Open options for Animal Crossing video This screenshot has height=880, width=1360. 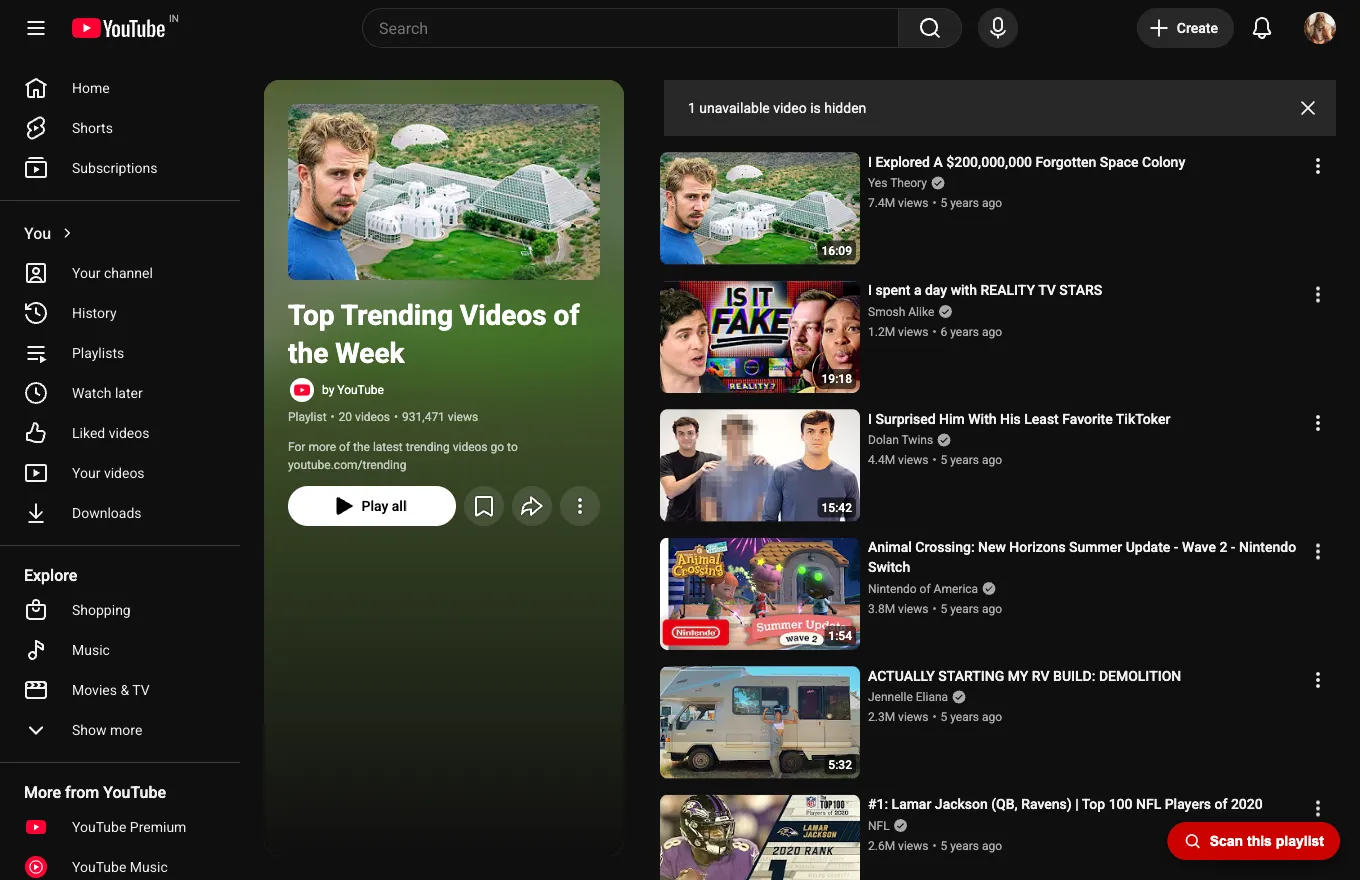coord(1318,551)
